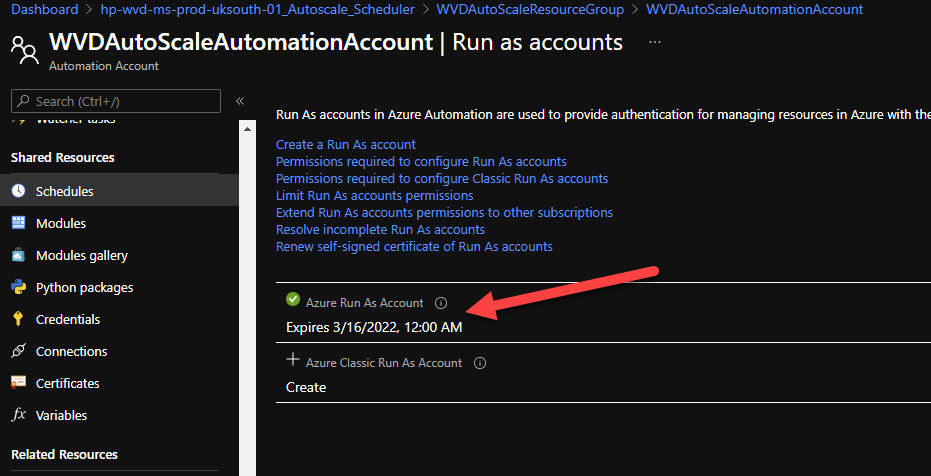This screenshot has height=476, width=931.
Task: Click the Credentials key icon
Action: coord(18,319)
